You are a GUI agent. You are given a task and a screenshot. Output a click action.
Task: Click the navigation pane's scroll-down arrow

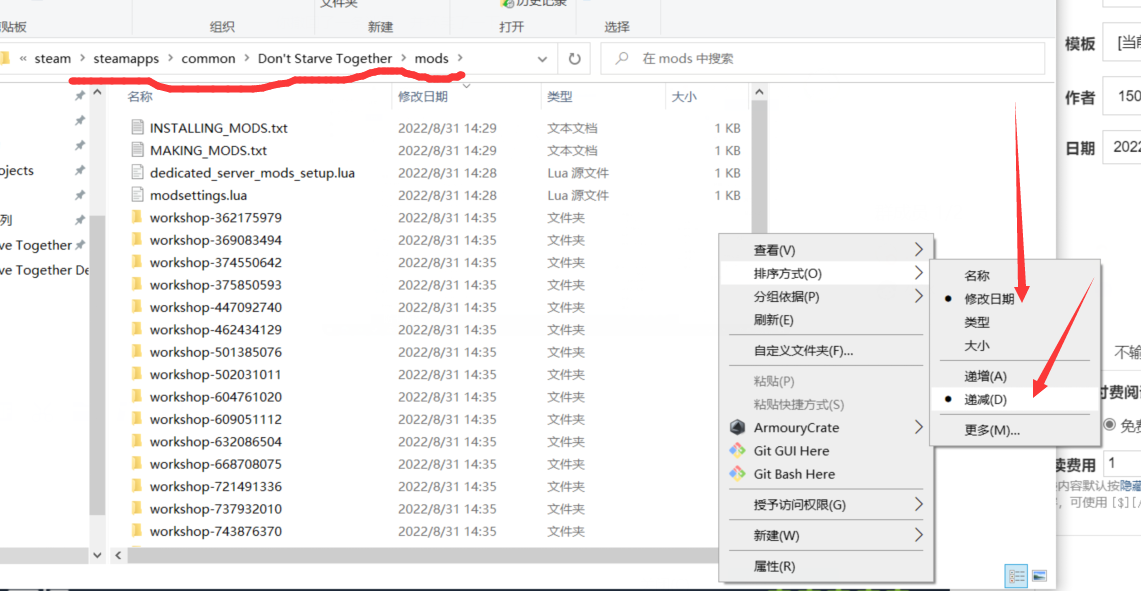click(98, 555)
